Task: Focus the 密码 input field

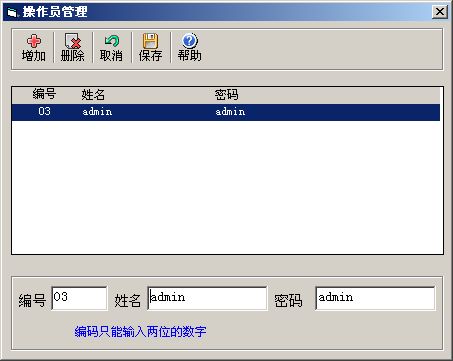Action: [x=375, y=298]
